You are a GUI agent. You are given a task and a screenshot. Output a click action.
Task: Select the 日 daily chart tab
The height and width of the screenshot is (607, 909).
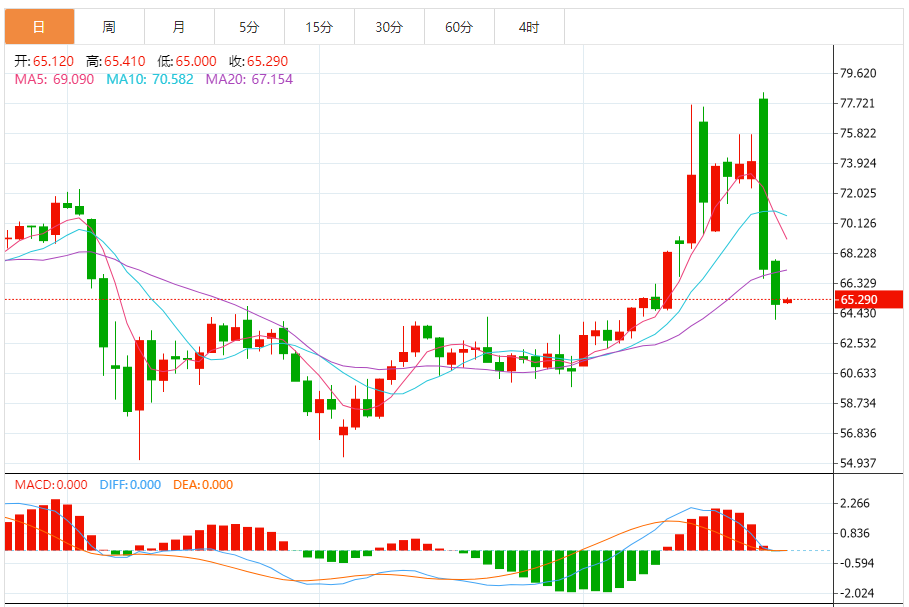[x=39, y=27]
